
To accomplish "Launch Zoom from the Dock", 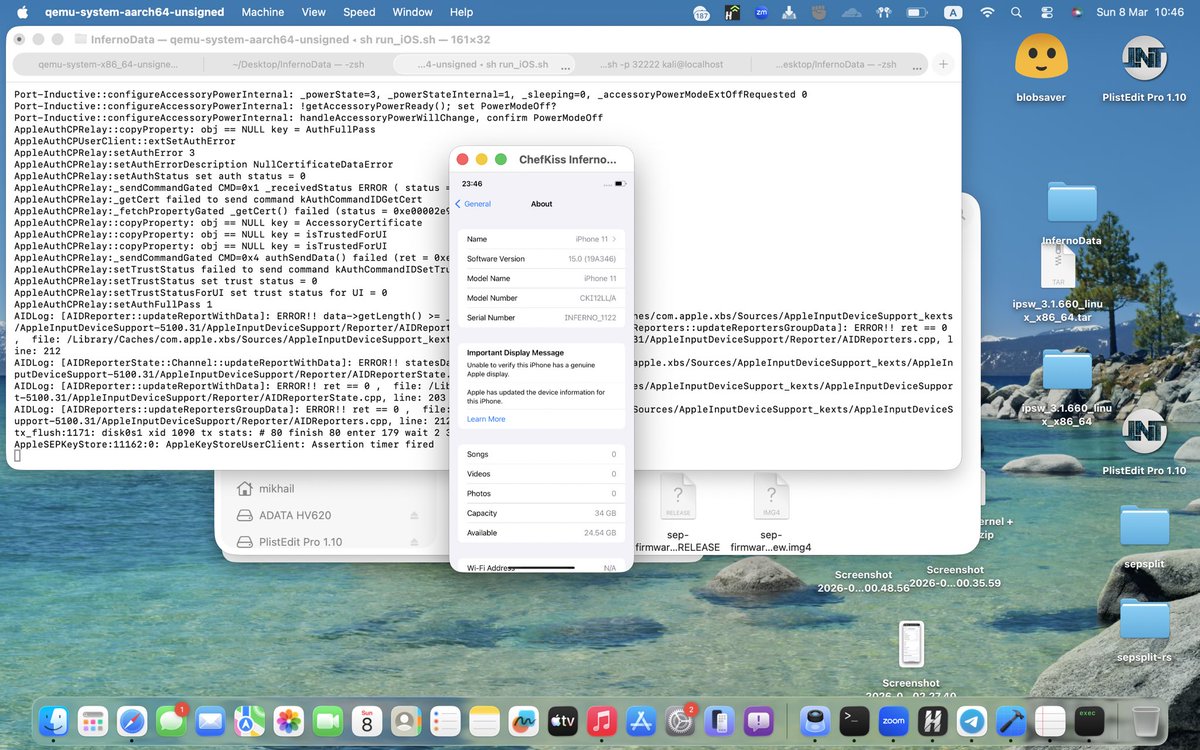I will [x=892, y=721].
